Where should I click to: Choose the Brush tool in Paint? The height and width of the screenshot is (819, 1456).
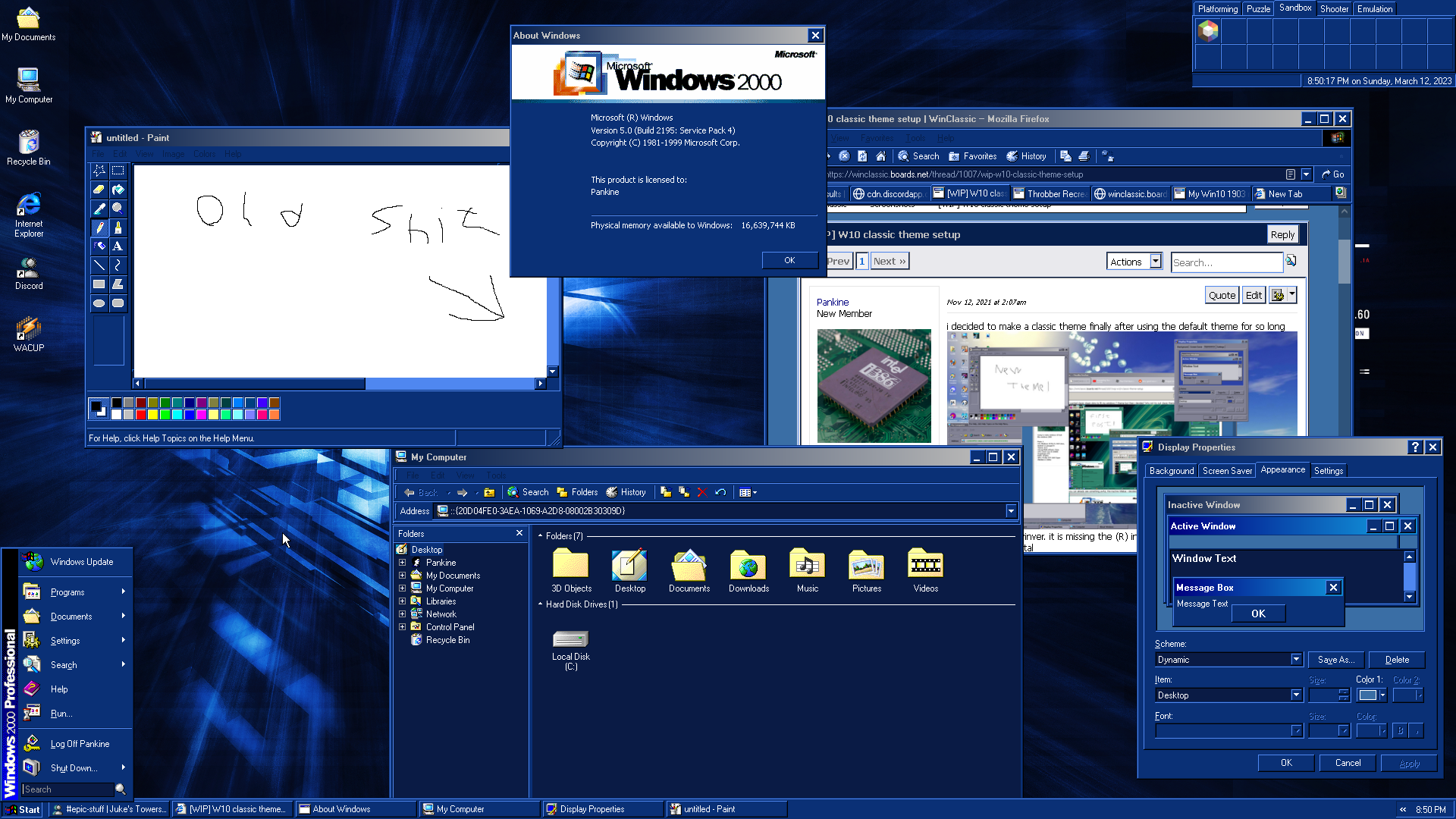[x=118, y=227]
